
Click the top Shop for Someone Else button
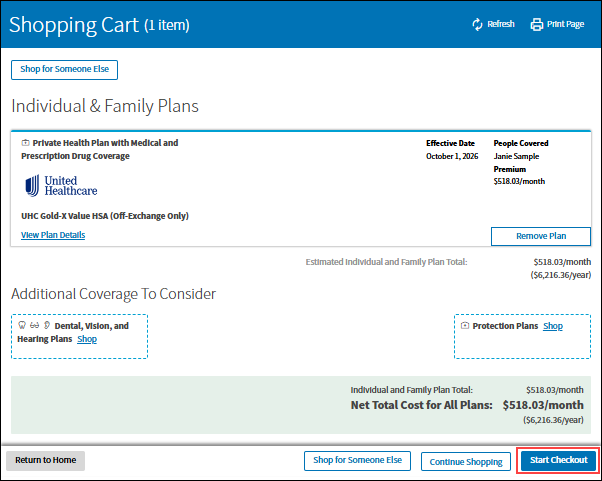point(64,70)
